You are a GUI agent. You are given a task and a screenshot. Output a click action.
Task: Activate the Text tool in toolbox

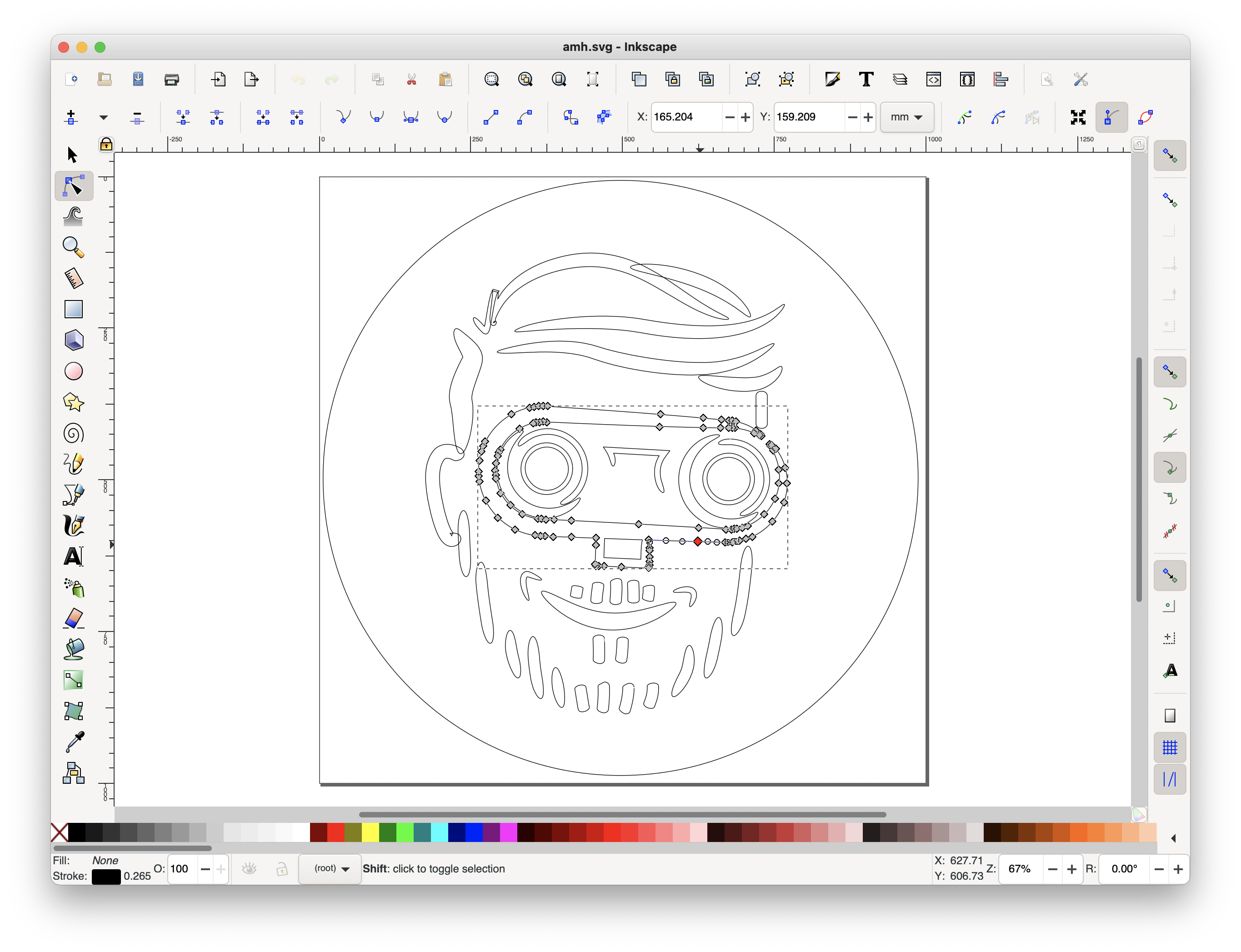coord(73,556)
